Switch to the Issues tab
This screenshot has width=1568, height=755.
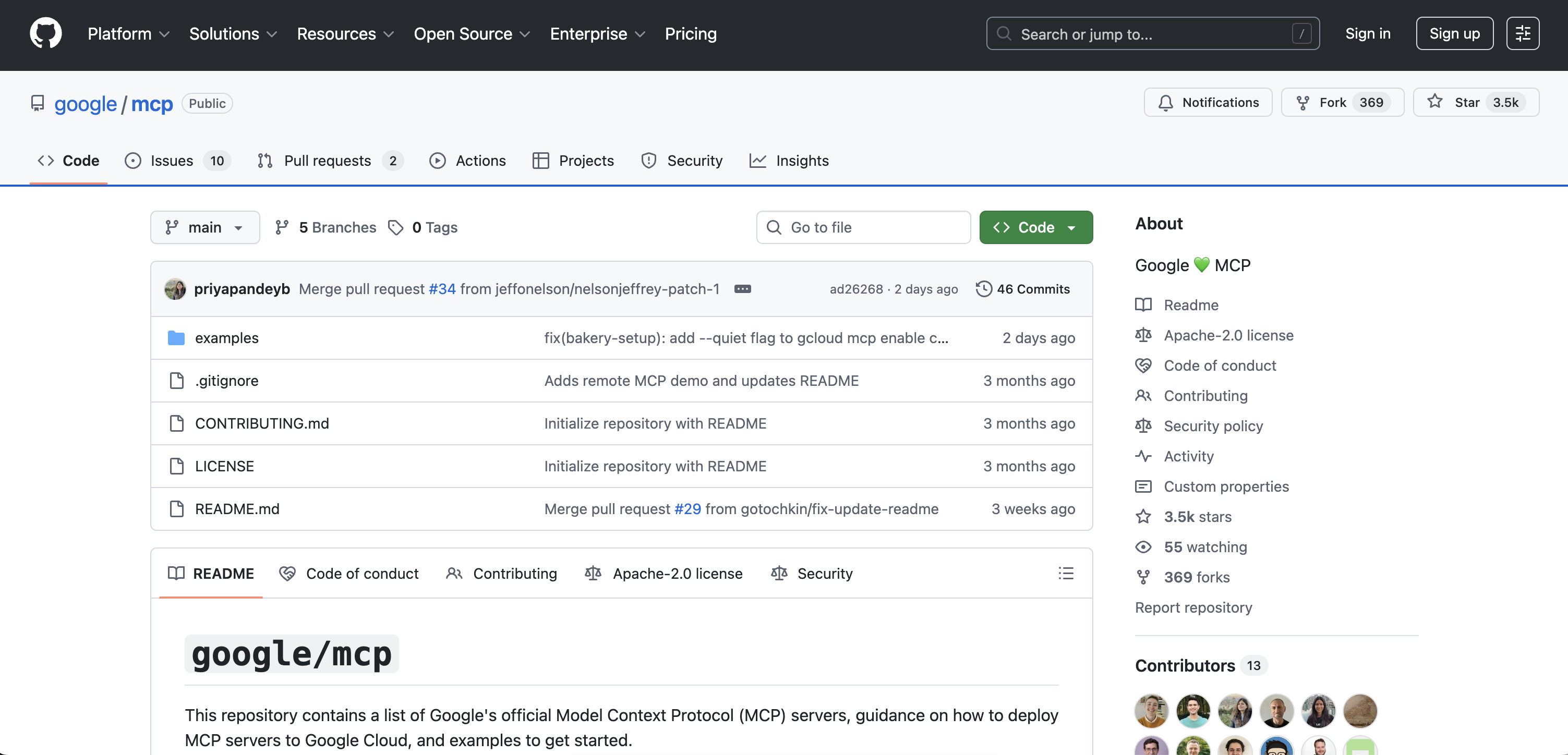[177, 161]
